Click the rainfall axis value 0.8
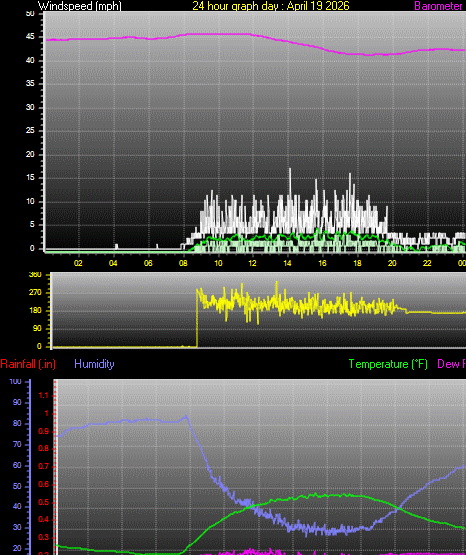This screenshot has width=466, height=555. pyautogui.click(x=44, y=449)
